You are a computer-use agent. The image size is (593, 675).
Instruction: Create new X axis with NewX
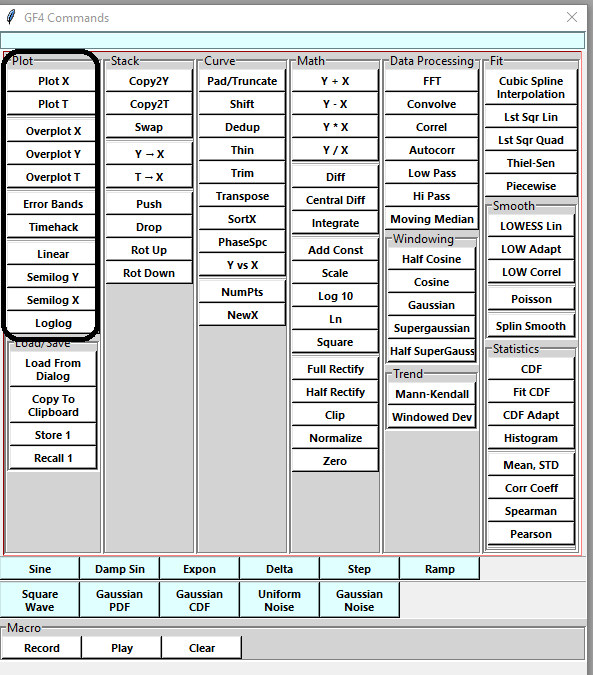[x=242, y=315]
